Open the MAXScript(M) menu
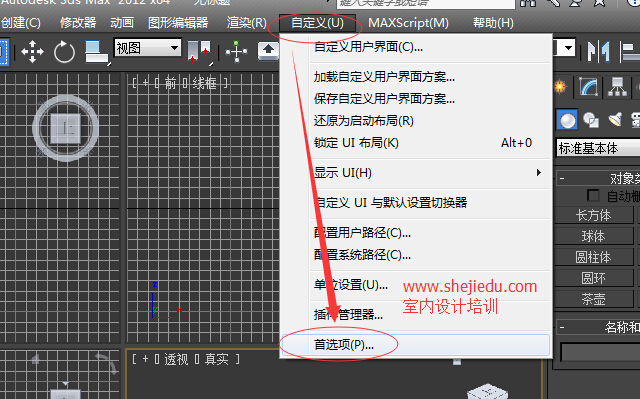 click(x=408, y=22)
